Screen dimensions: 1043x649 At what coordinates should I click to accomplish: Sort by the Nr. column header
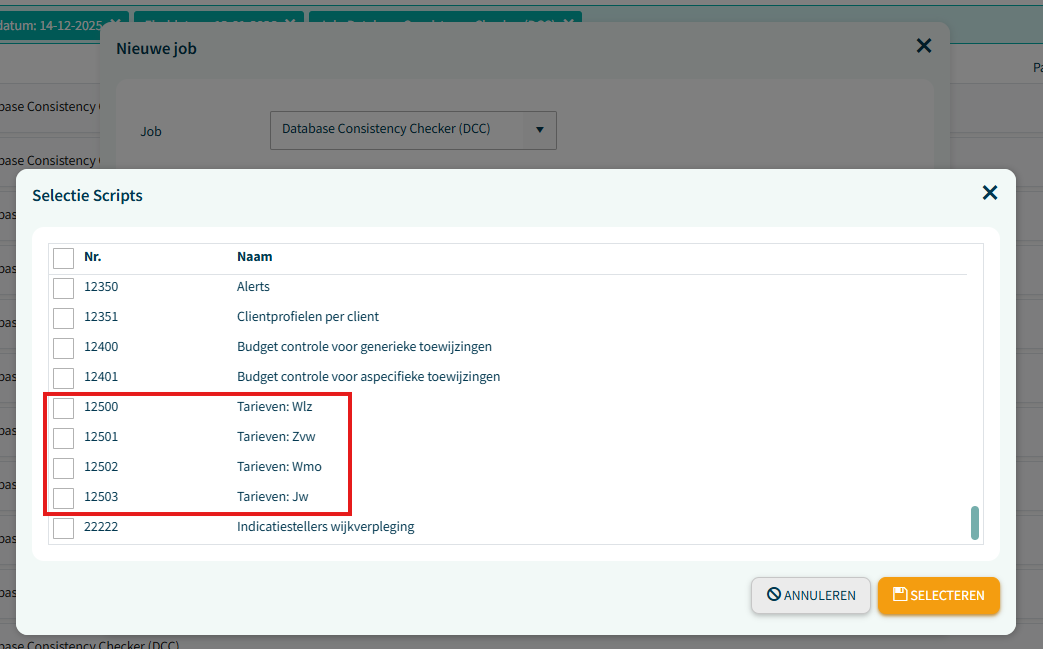(x=93, y=257)
